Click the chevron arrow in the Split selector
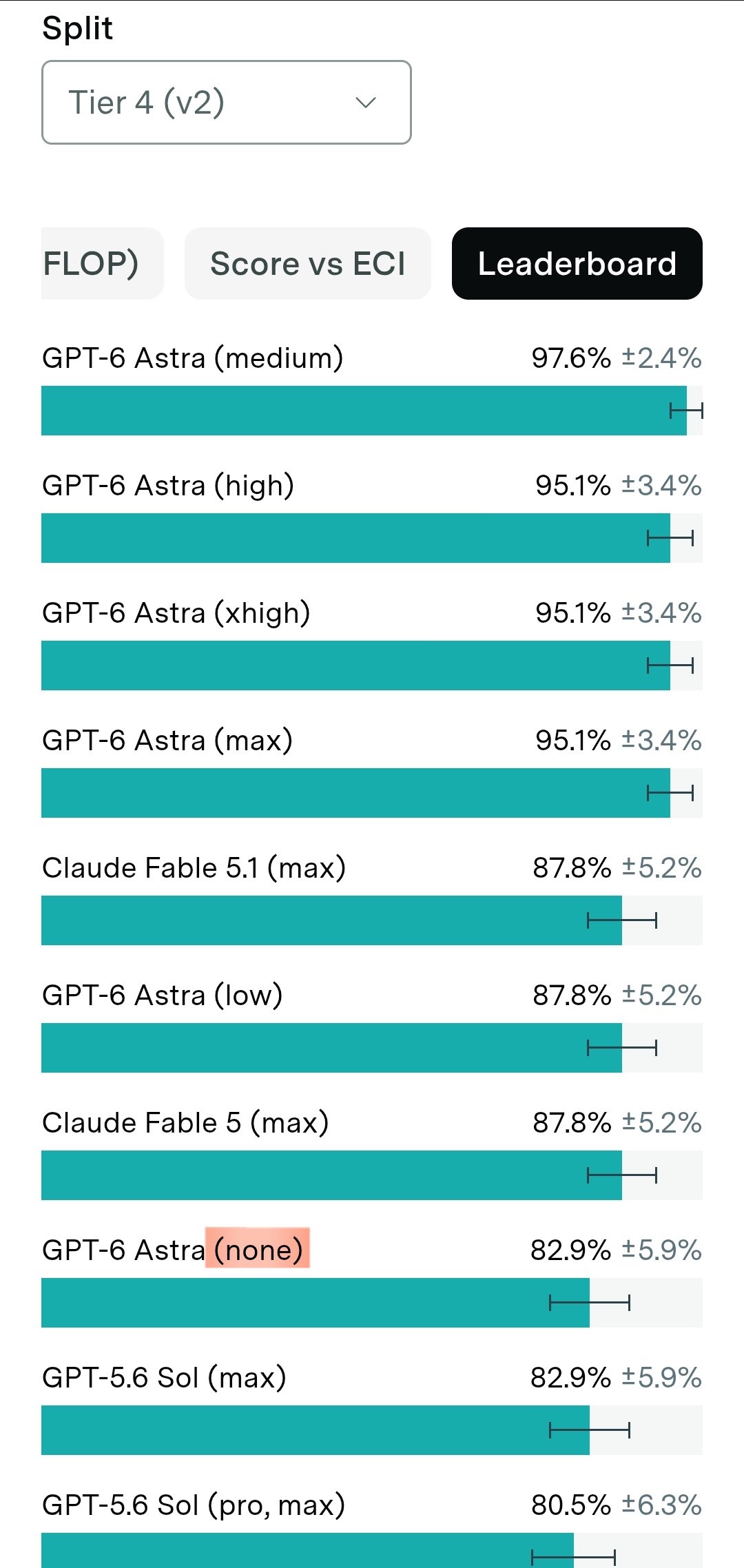744x1568 pixels. click(x=365, y=103)
